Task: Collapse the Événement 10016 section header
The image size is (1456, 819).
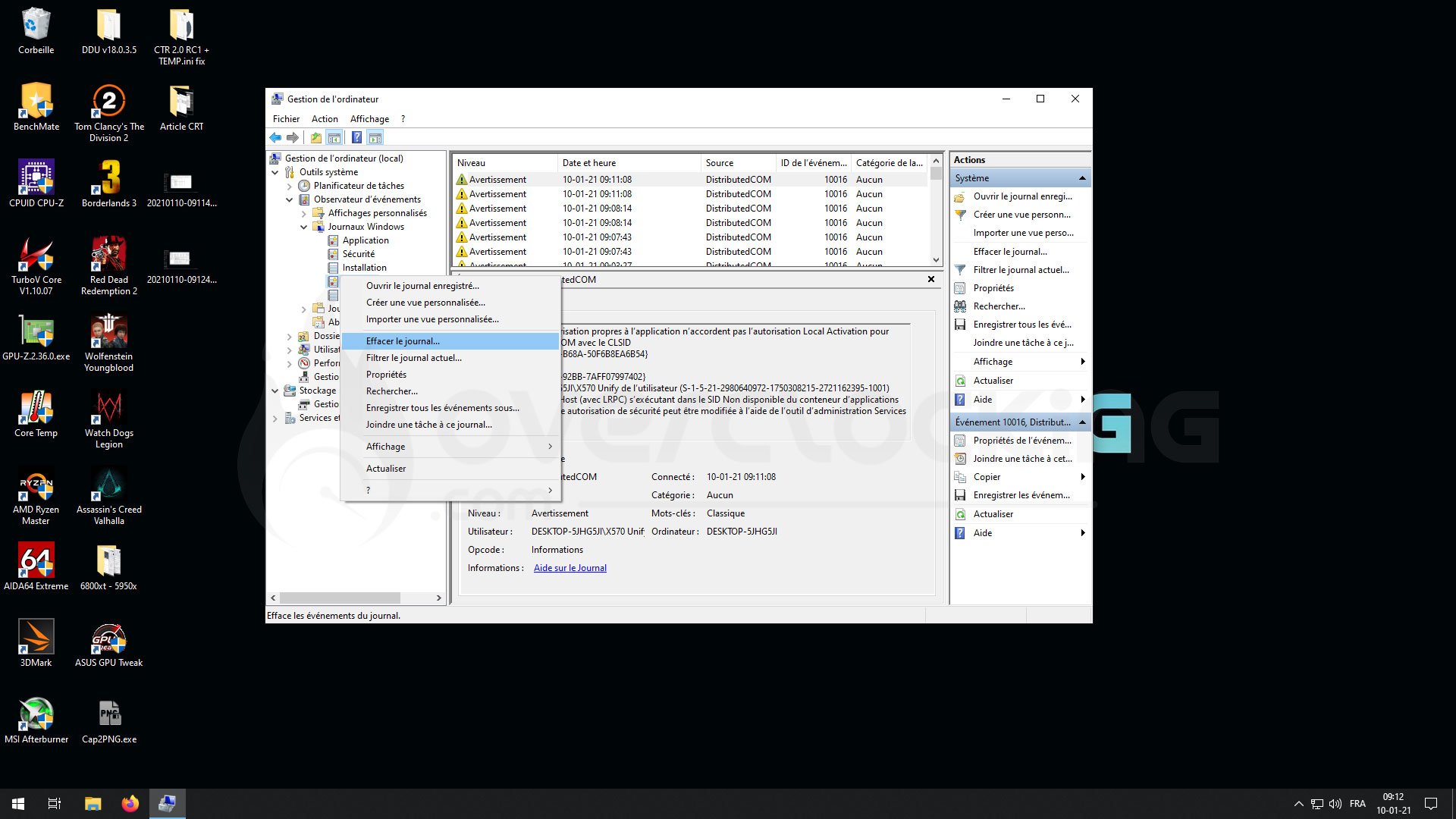Action: (x=1082, y=422)
